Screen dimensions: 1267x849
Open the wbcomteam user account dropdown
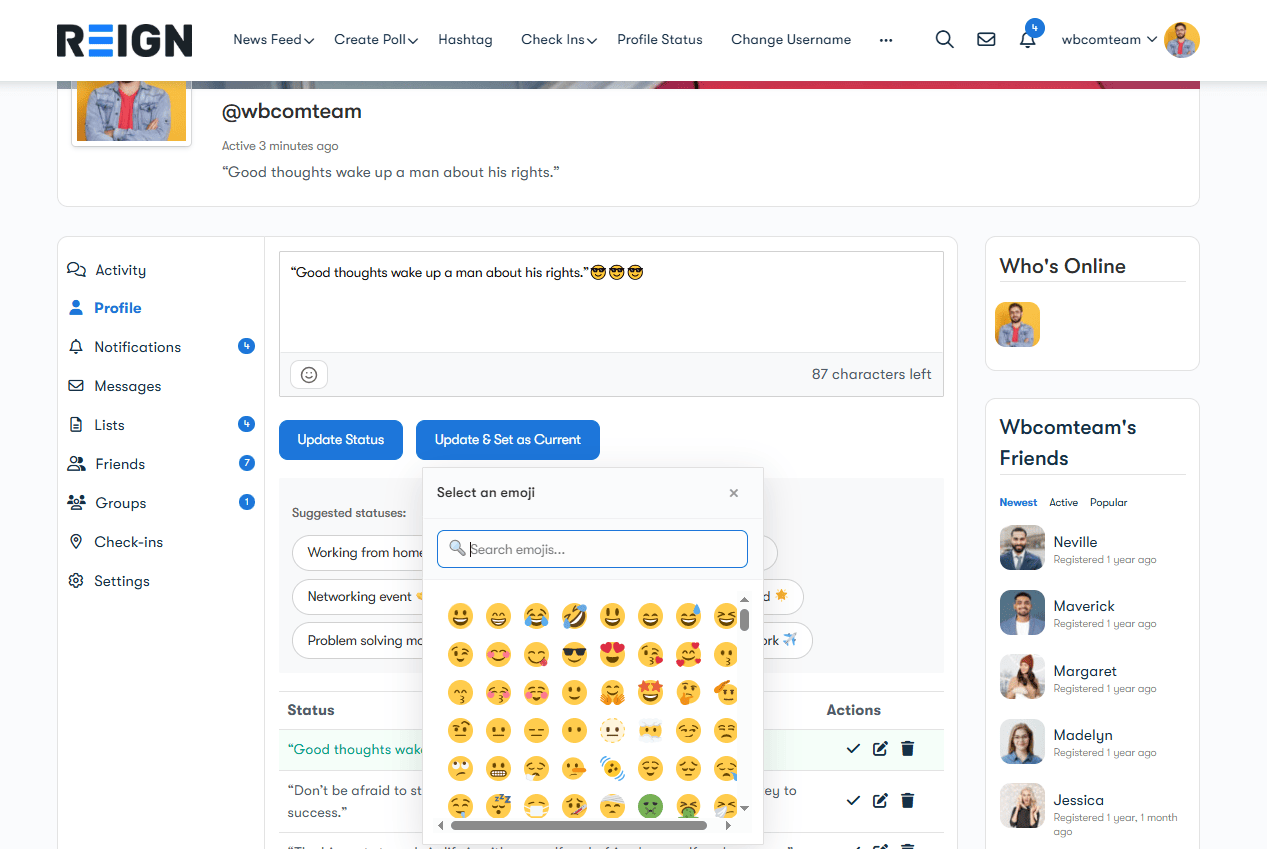coord(1109,40)
